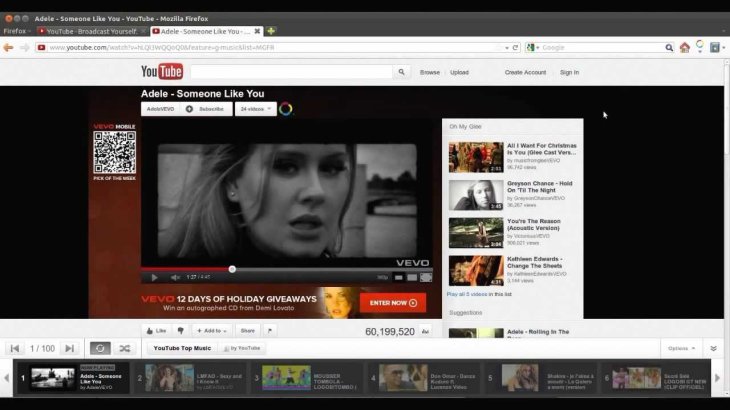Click the Share button
This screenshot has height=410, width=730.
[248, 331]
